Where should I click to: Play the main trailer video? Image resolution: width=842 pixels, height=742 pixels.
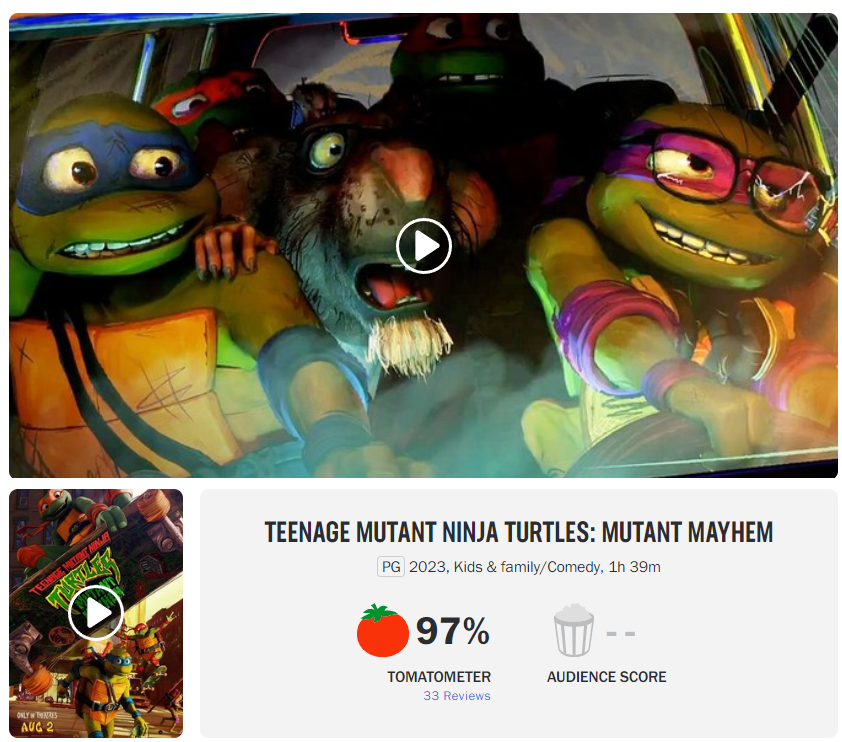tap(424, 246)
